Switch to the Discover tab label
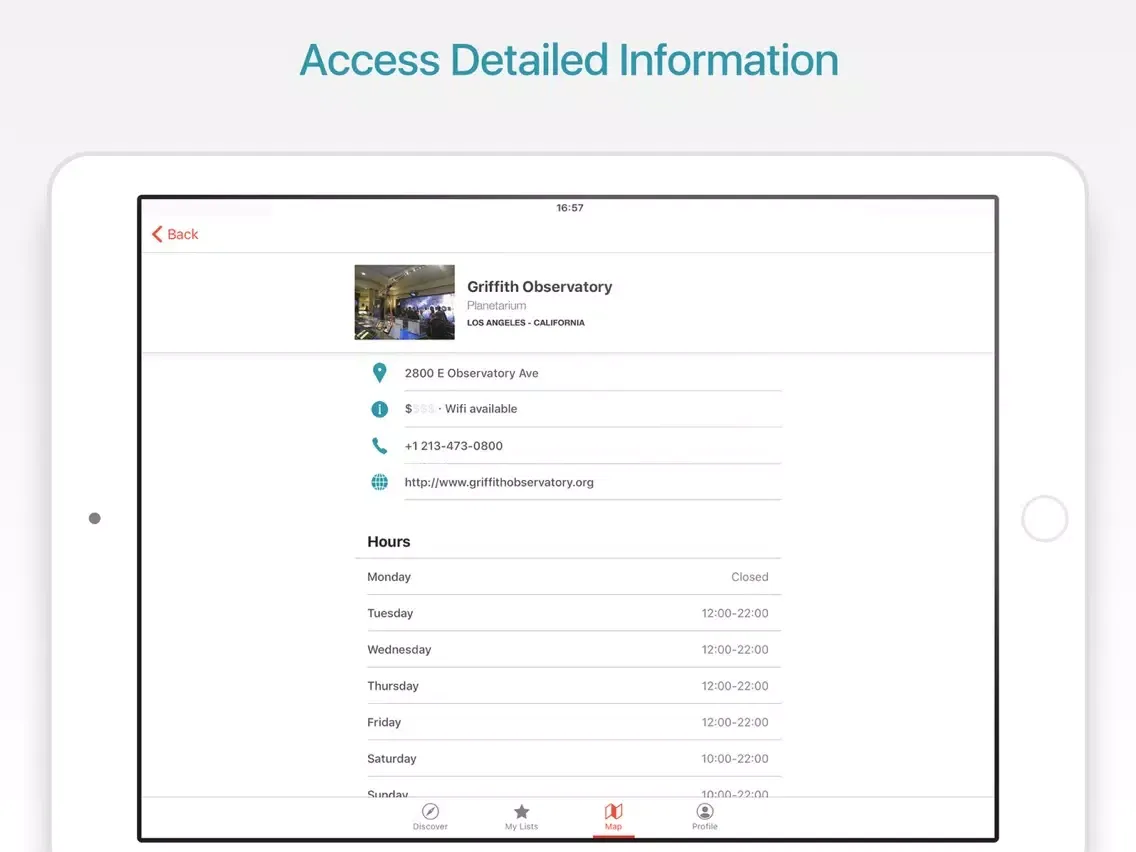Viewport: 1136px width, 852px height. tap(430, 827)
